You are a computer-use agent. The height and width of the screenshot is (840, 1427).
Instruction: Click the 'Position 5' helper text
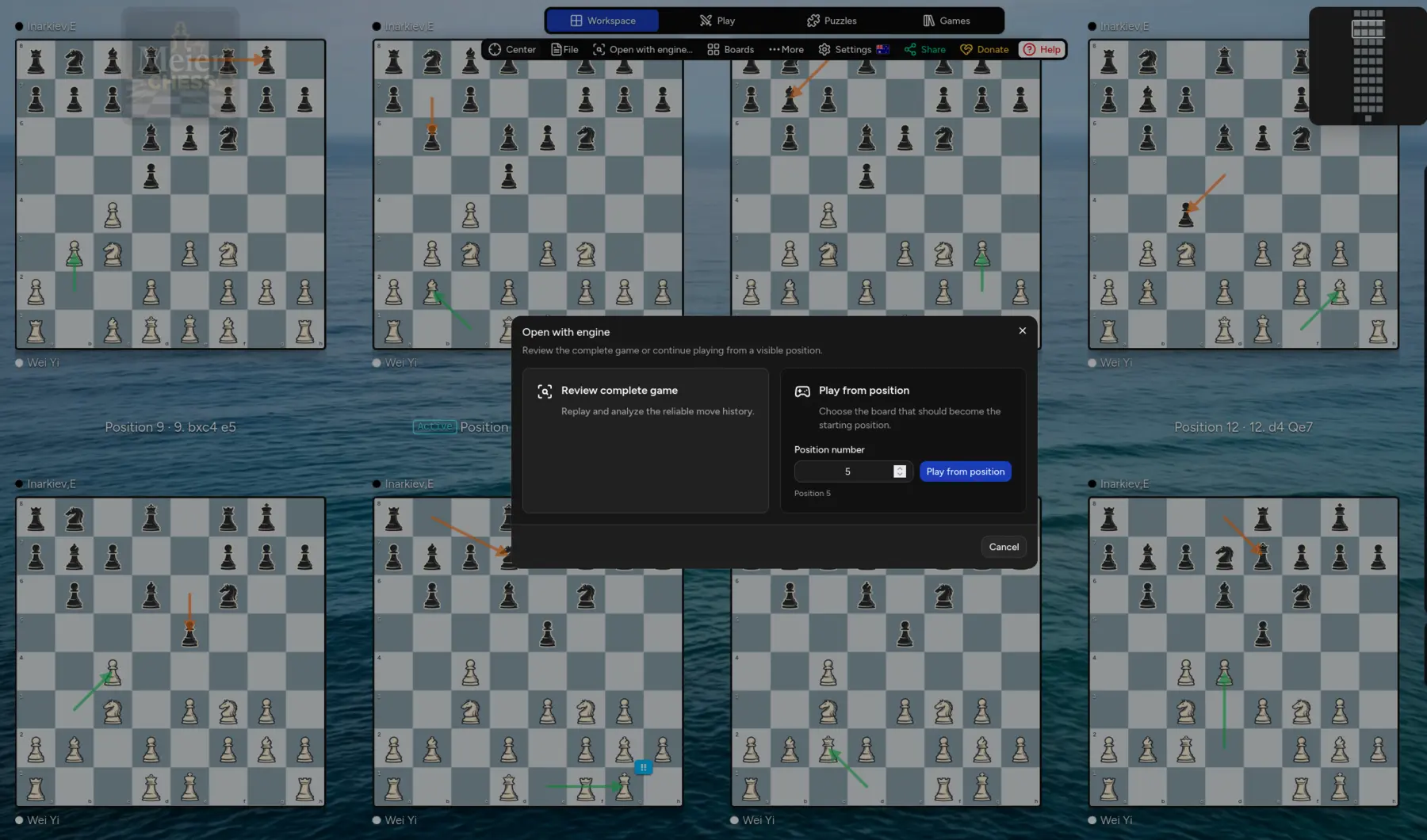[813, 493]
